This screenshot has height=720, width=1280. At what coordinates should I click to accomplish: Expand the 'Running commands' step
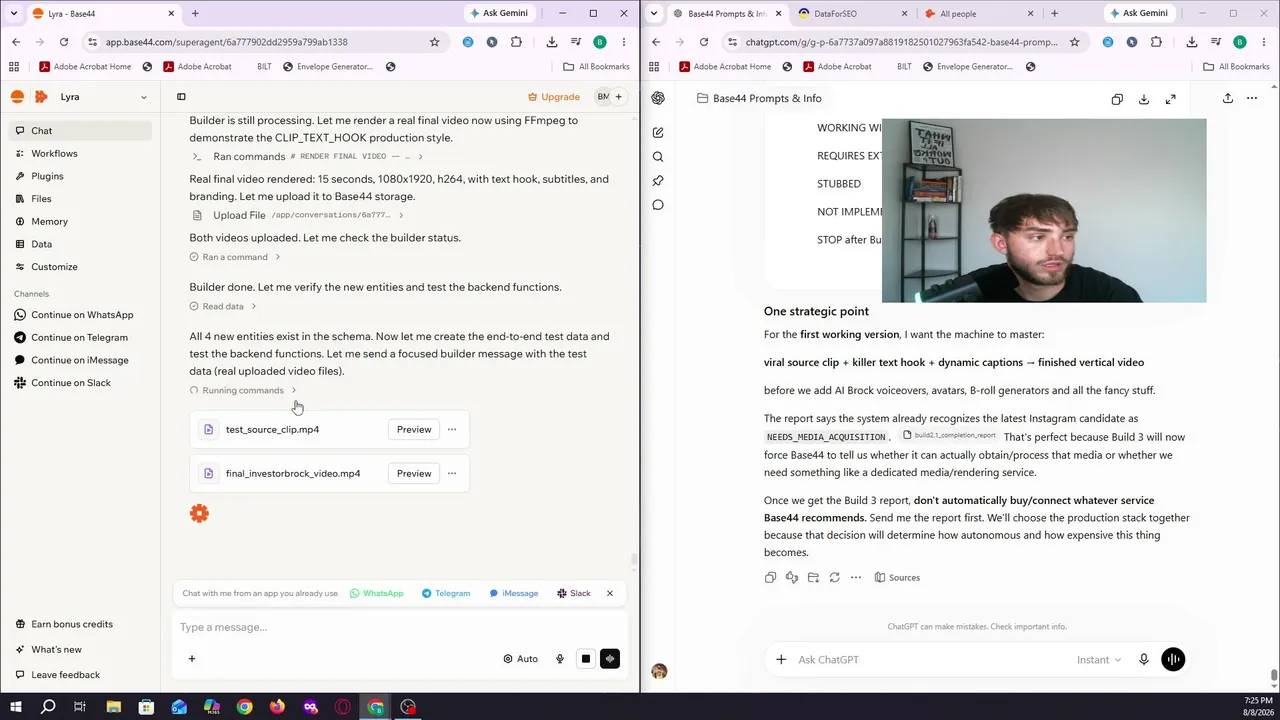click(x=244, y=390)
